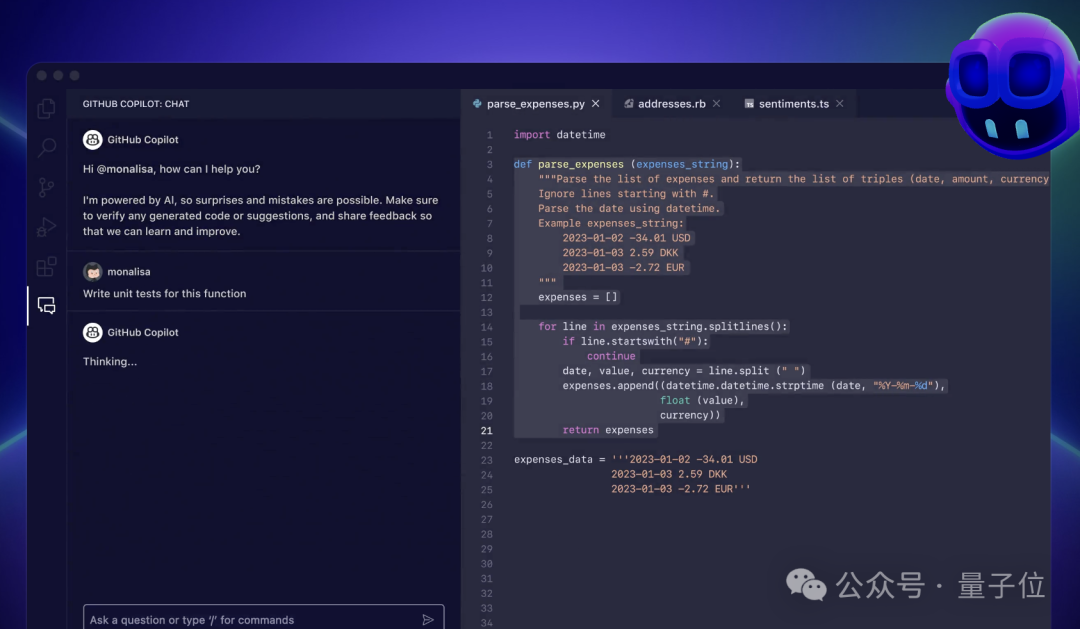Click the GitHub Copilot avatar above 'Thinking...'
The image size is (1080, 629).
93,333
